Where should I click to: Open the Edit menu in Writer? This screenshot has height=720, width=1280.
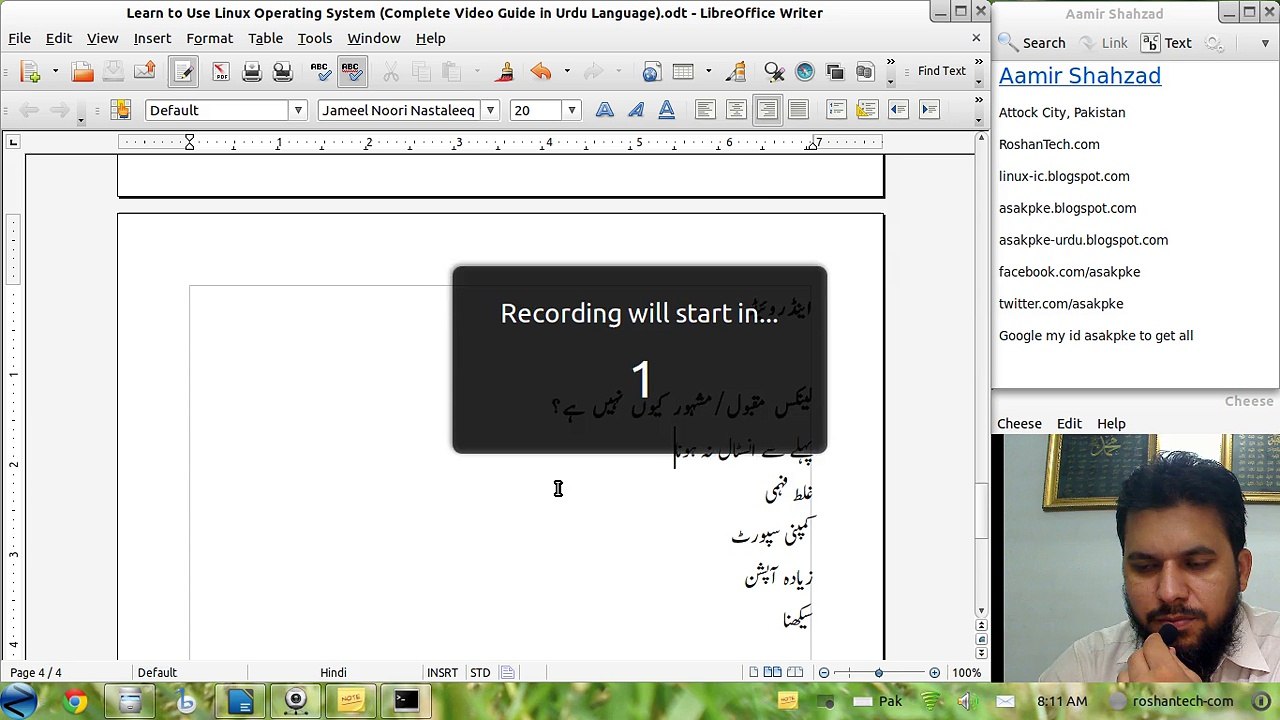pyautogui.click(x=59, y=38)
